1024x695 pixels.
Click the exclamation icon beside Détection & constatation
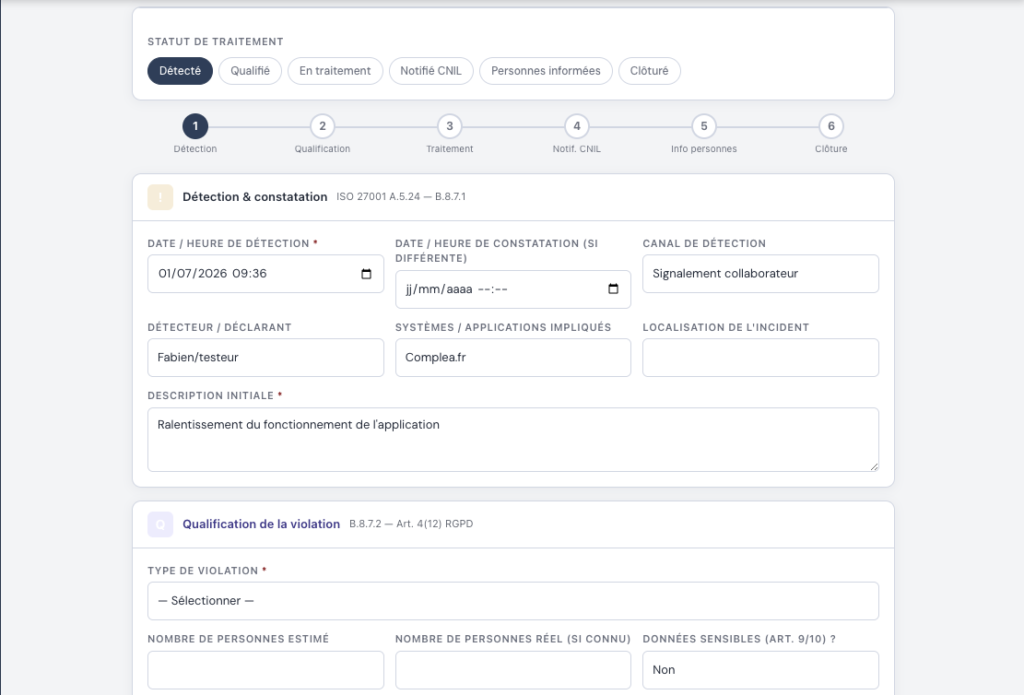tap(160, 197)
